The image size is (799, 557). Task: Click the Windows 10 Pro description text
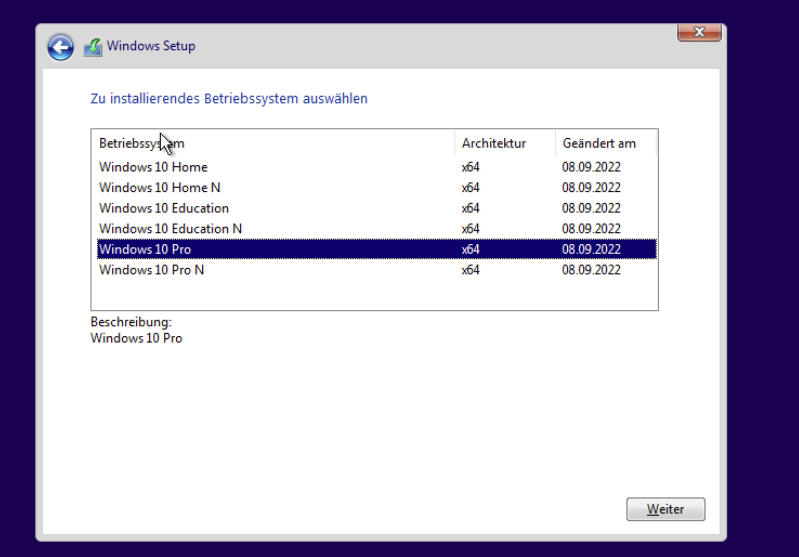136,338
